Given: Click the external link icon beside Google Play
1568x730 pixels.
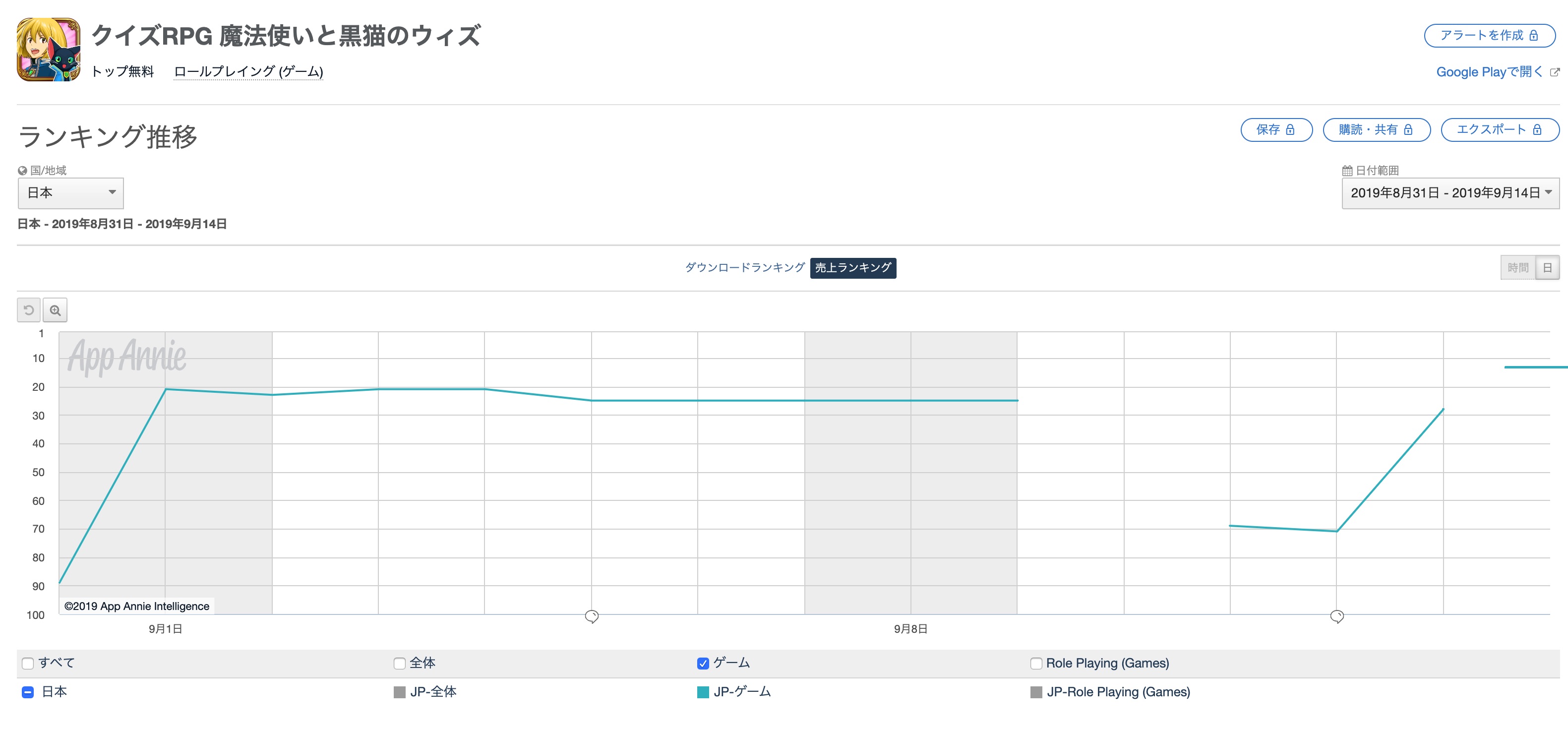Looking at the screenshot, I should point(1554,72).
